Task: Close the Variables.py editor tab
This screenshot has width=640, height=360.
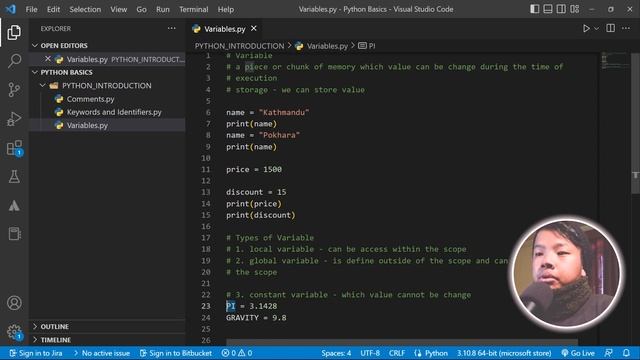Action: coord(254,29)
